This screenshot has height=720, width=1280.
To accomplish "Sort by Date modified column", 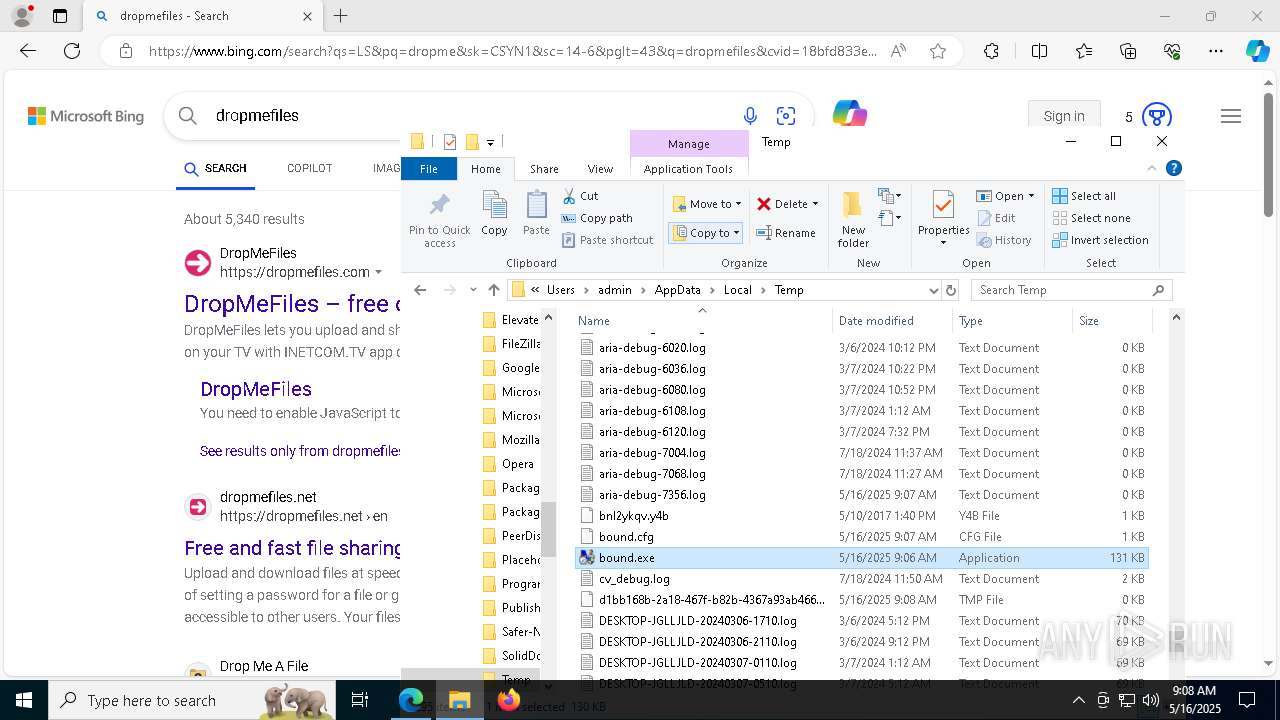I will (892, 321).
